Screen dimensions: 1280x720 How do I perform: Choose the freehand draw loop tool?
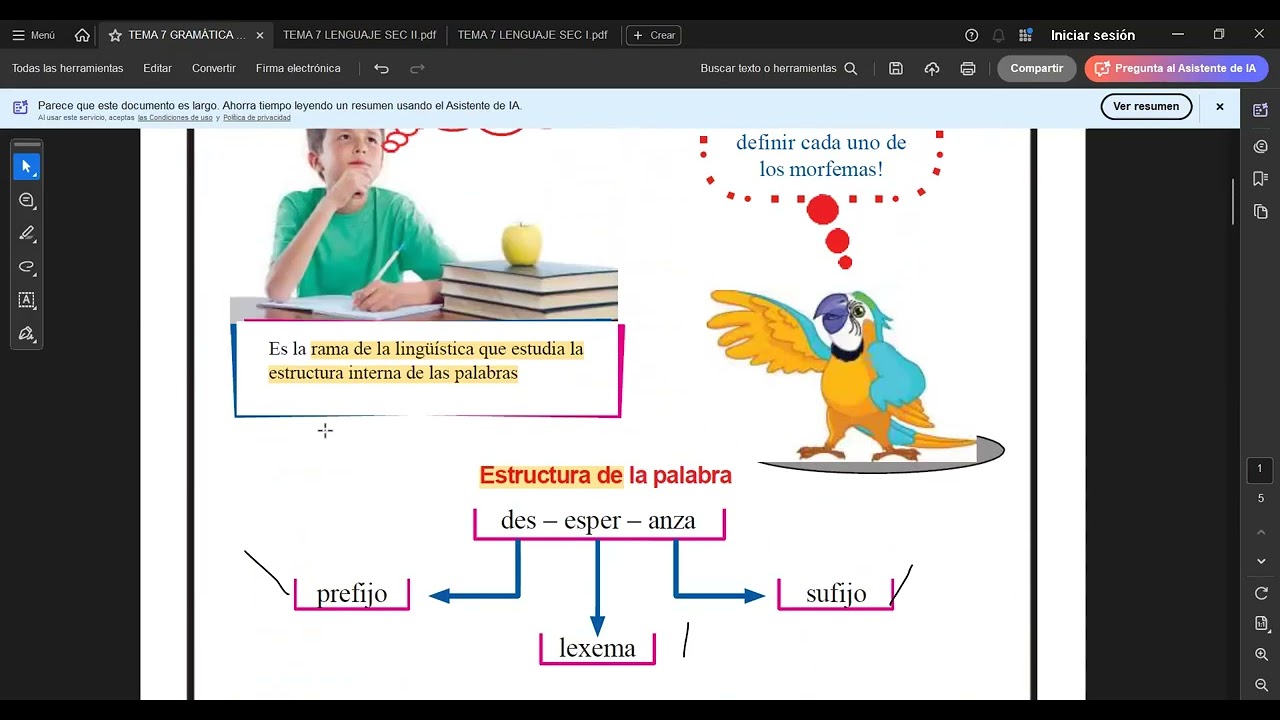[27, 266]
